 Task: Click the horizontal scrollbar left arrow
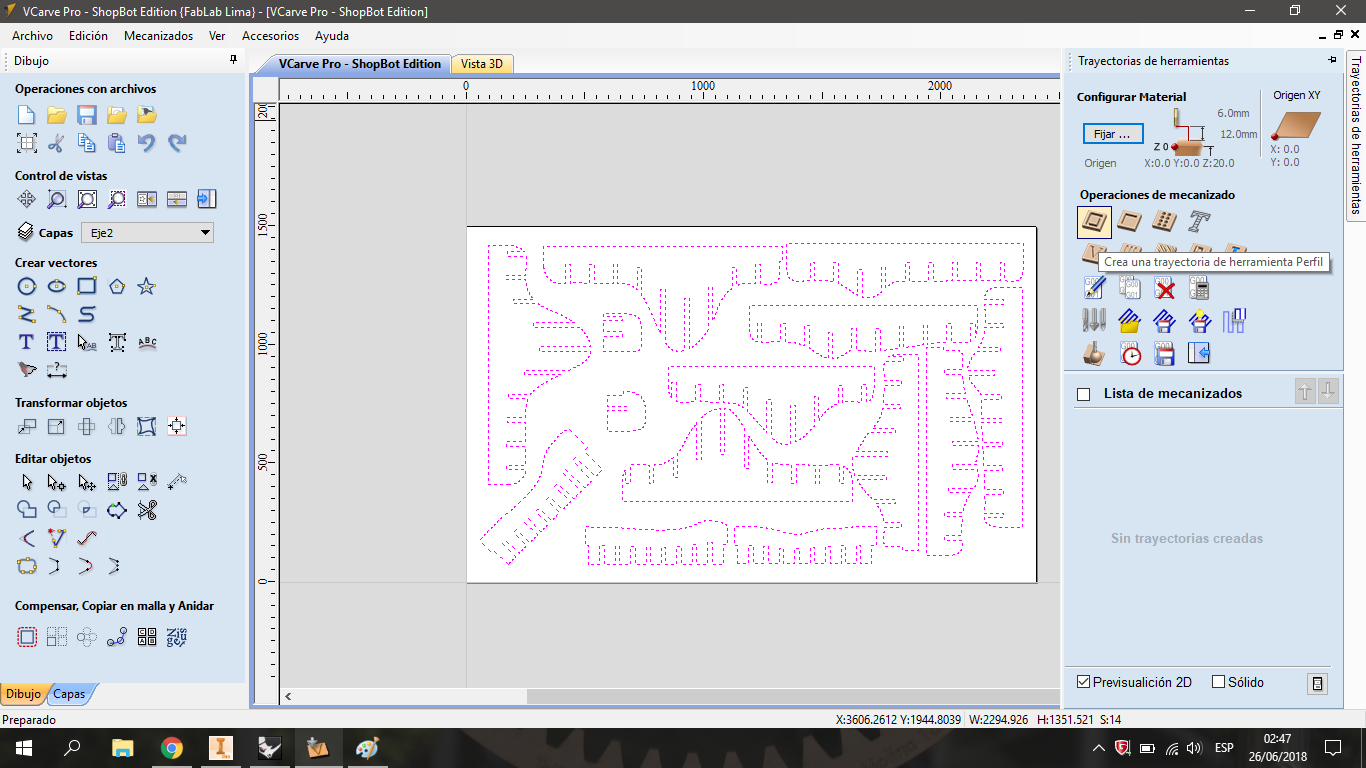[x=288, y=696]
